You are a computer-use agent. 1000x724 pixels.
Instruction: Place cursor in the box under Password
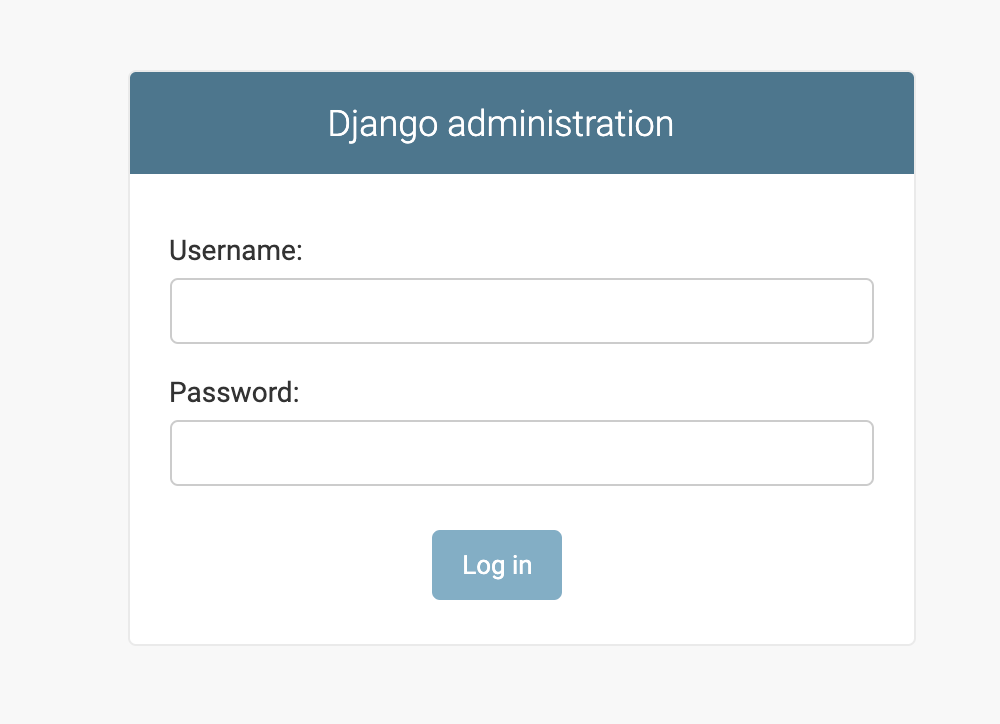pos(521,453)
